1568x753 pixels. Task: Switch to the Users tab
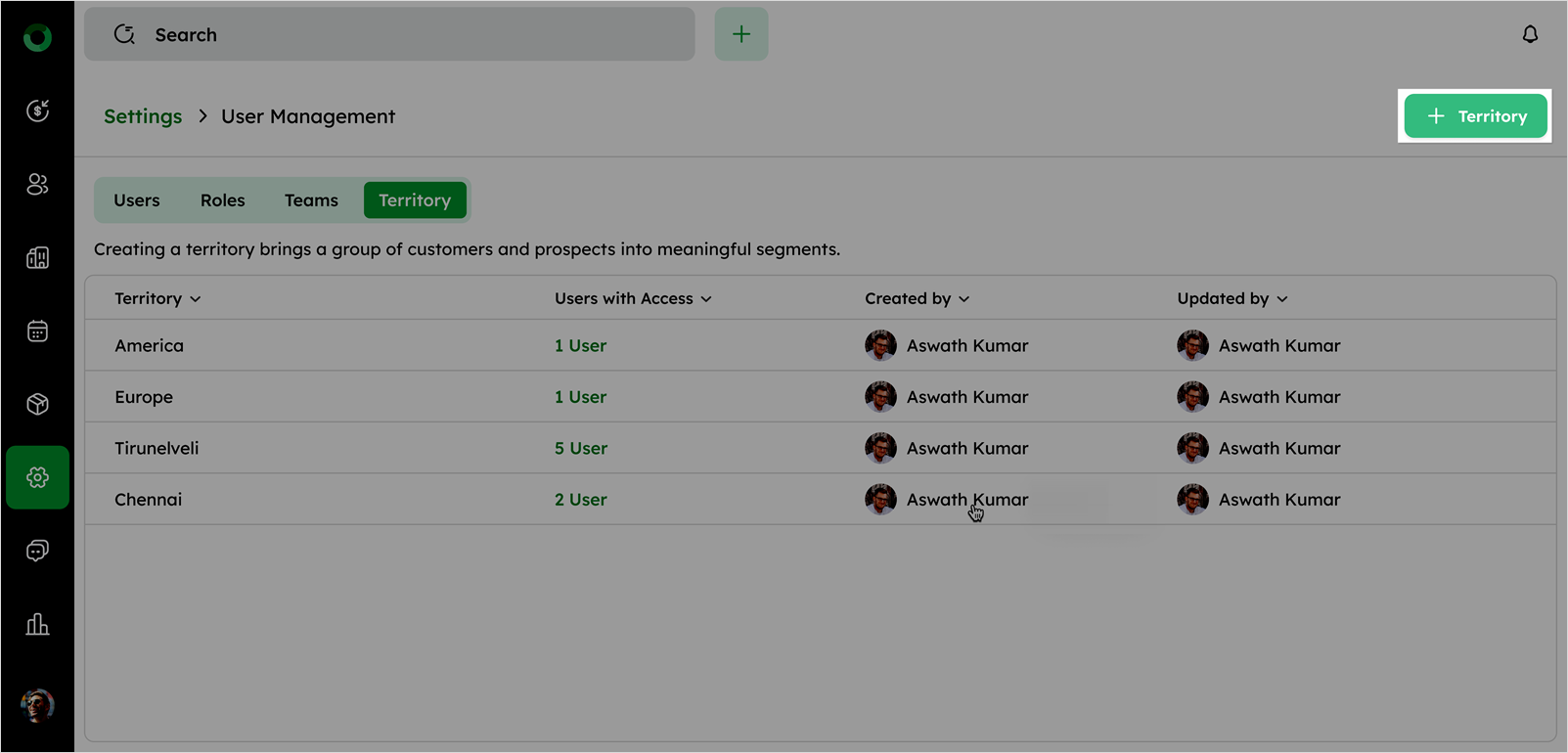(136, 200)
